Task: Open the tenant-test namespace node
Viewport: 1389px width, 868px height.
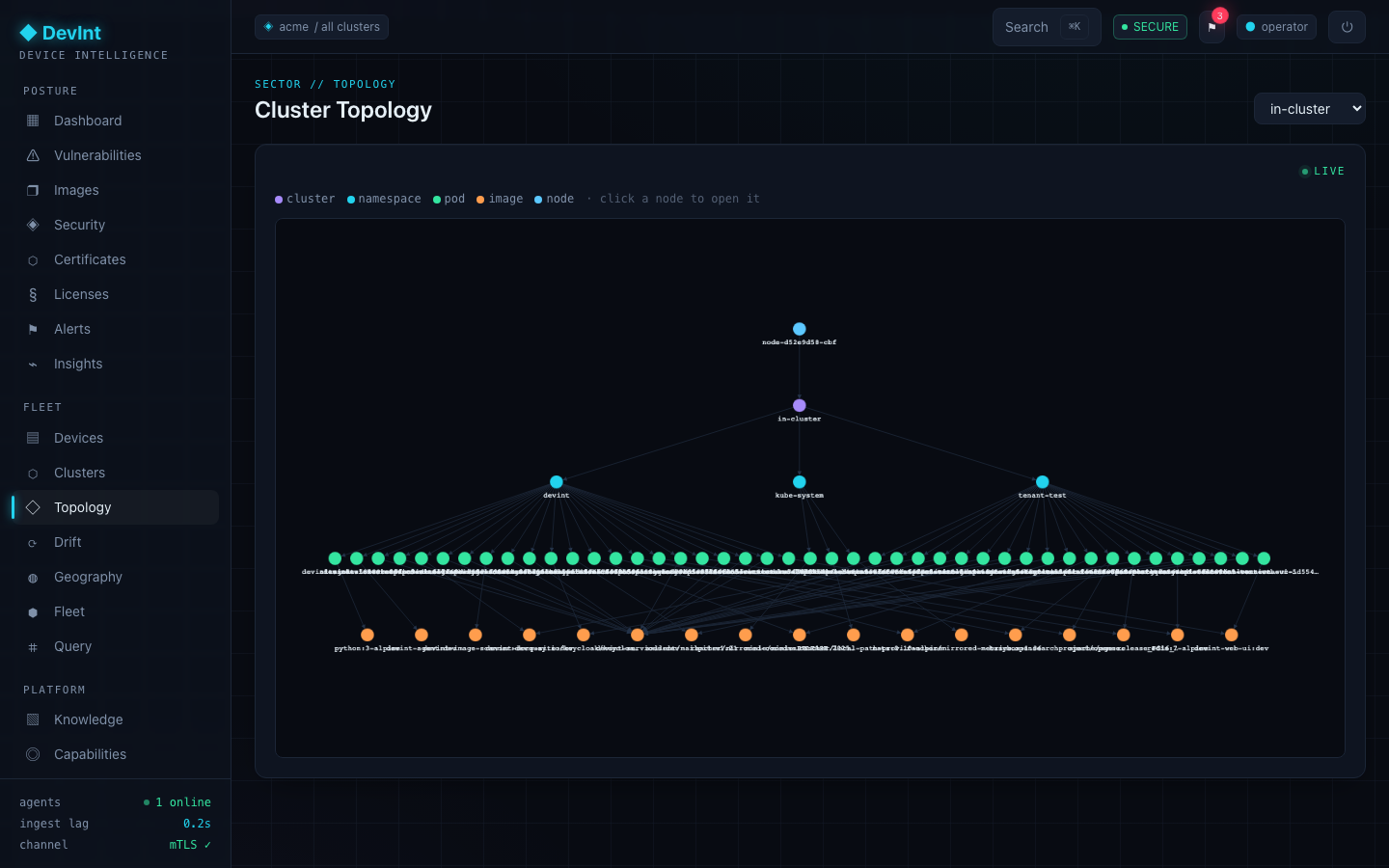Action: [x=1043, y=481]
